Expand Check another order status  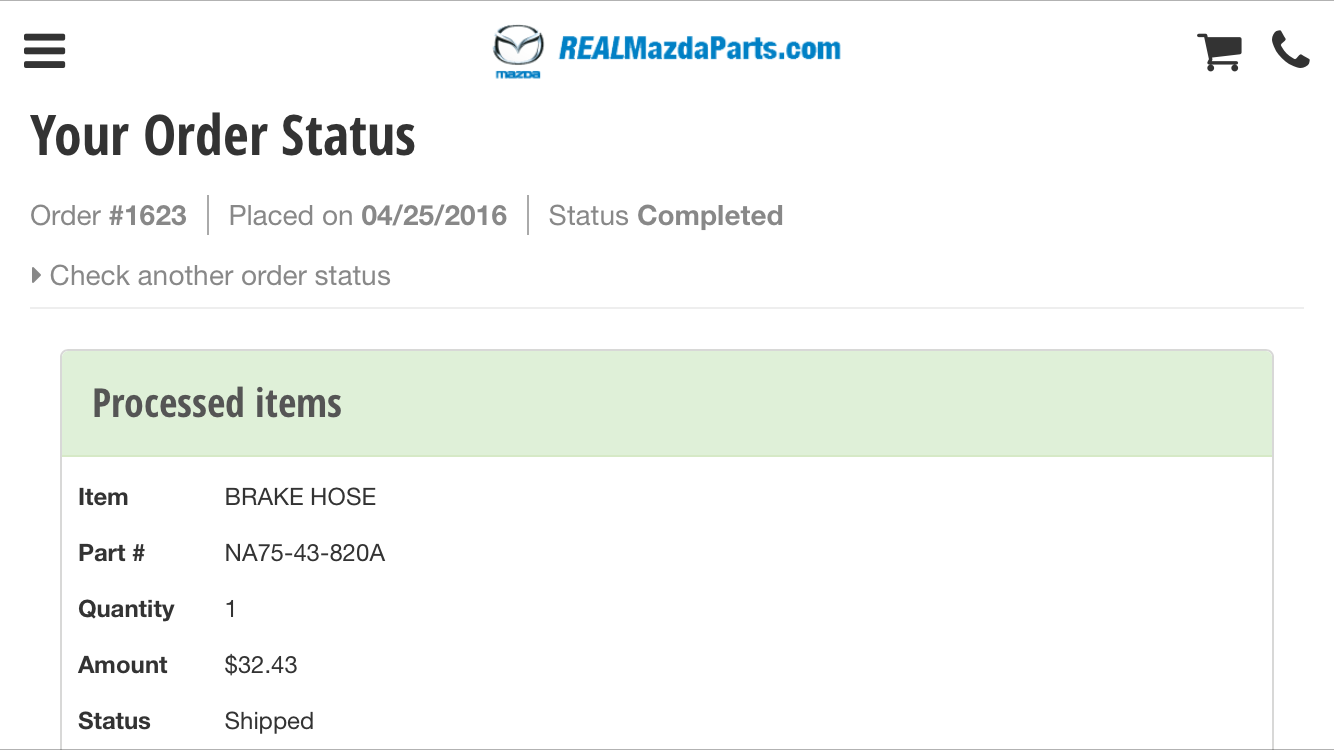click(220, 276)
